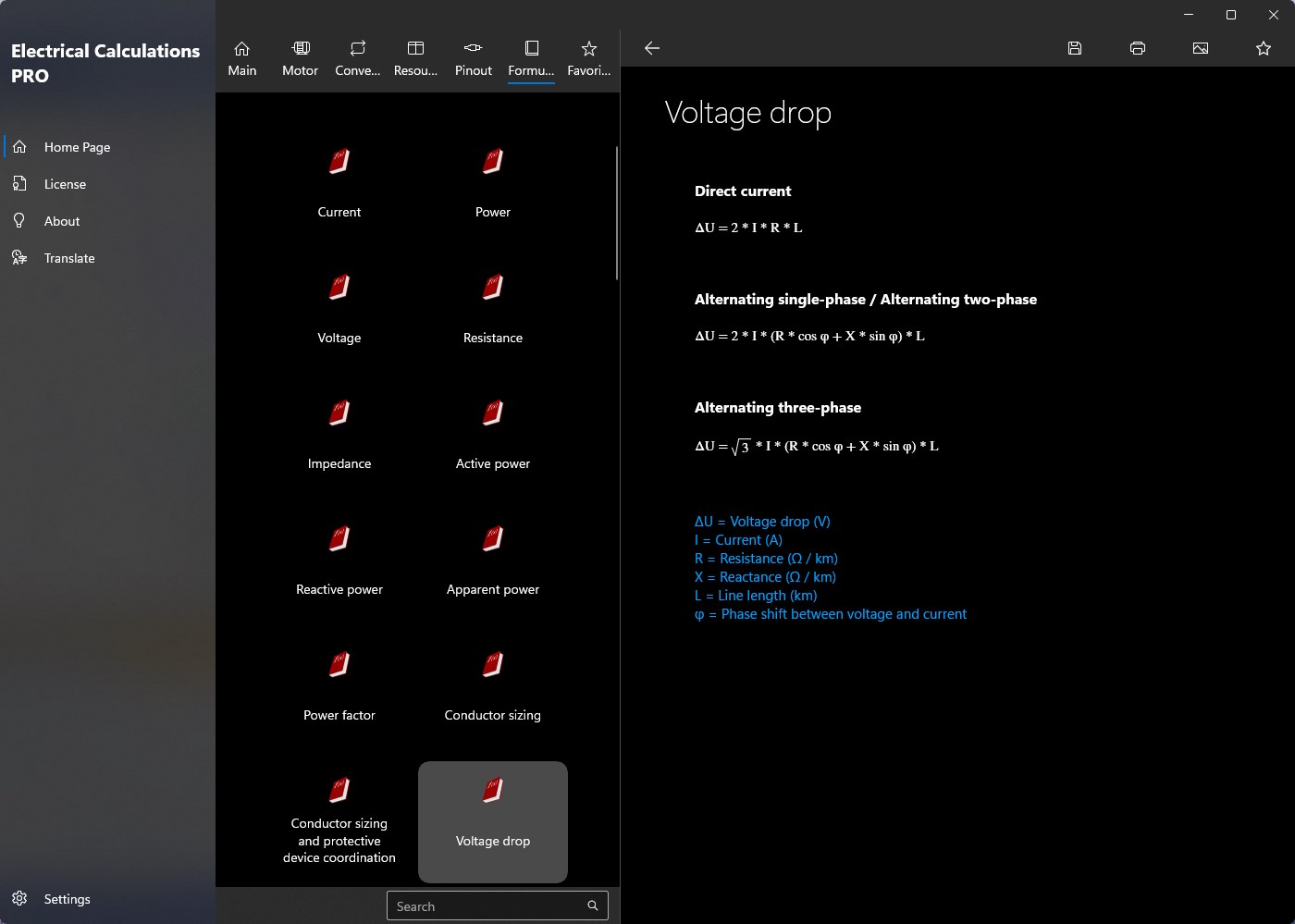Image resolution: width=1295 pixels, height=924 pixels.
Task: Minimize the application window
Action: 1189,15
